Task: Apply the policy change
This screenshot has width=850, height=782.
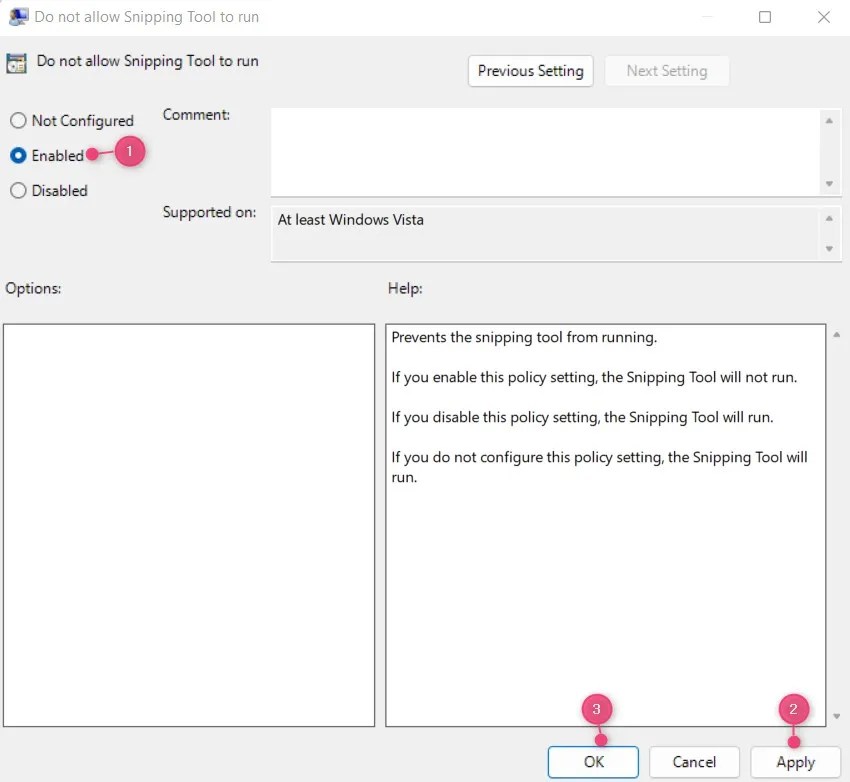Action: 795,762
